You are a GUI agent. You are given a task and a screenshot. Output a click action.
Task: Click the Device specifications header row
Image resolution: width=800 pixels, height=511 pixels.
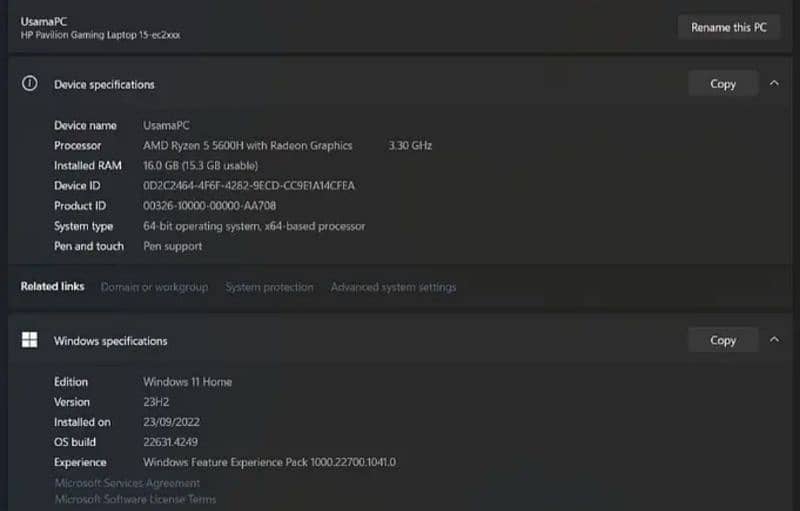click(400, 84)
